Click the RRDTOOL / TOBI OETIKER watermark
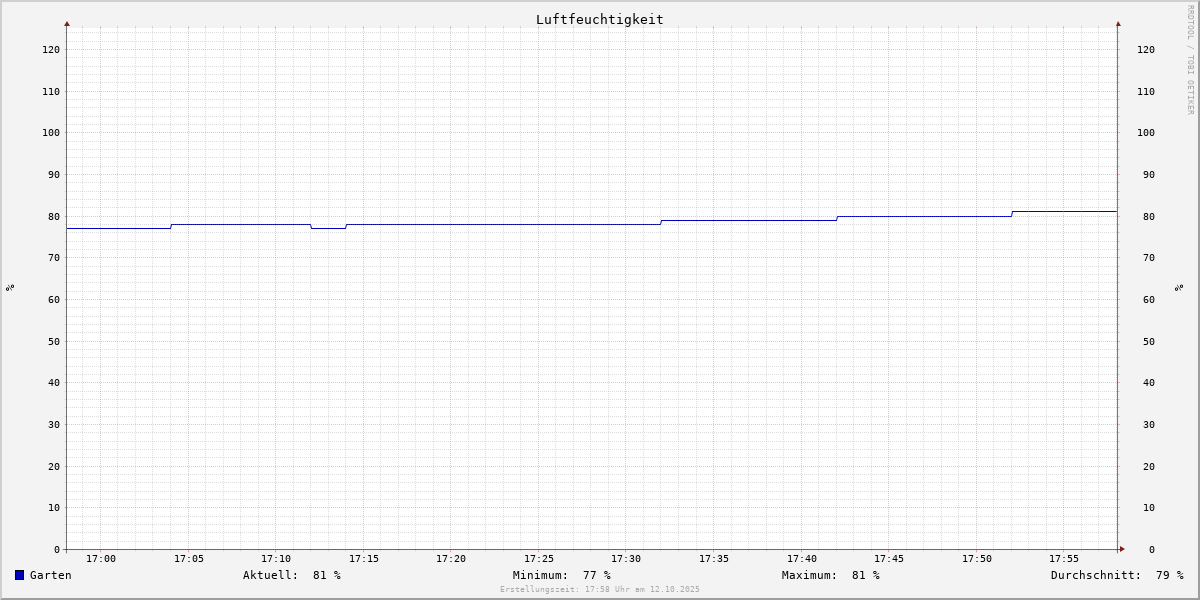Viewport: 1200px width, 600px height. [x=1190, y=60]
